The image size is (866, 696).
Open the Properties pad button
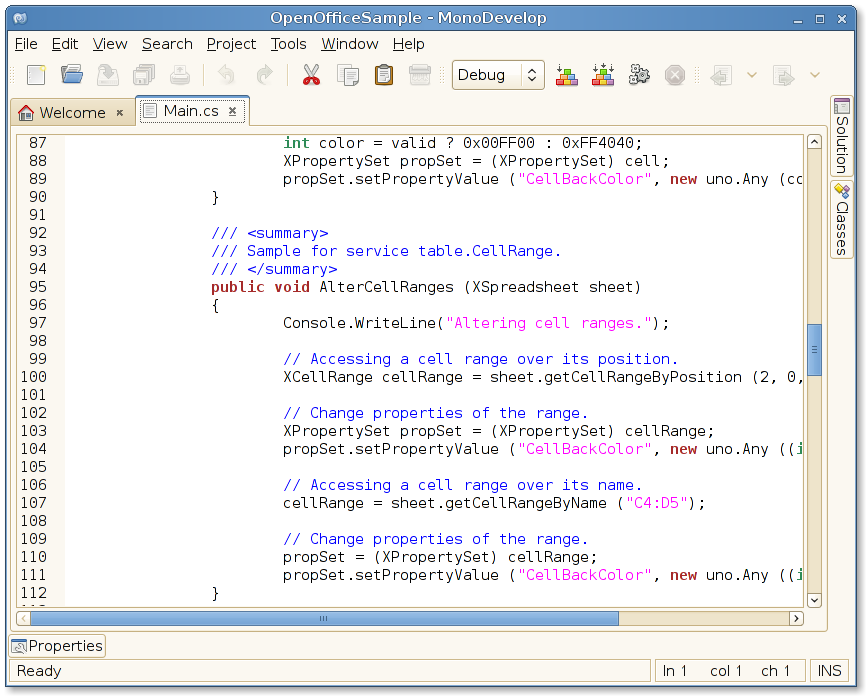(x=57, y=646)
